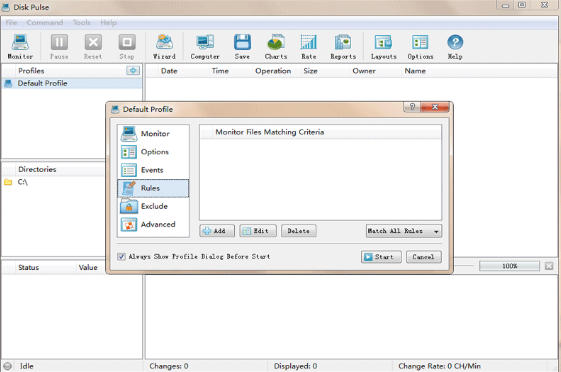
Task: Open the Wizard tool
Action: coord(164,46)
